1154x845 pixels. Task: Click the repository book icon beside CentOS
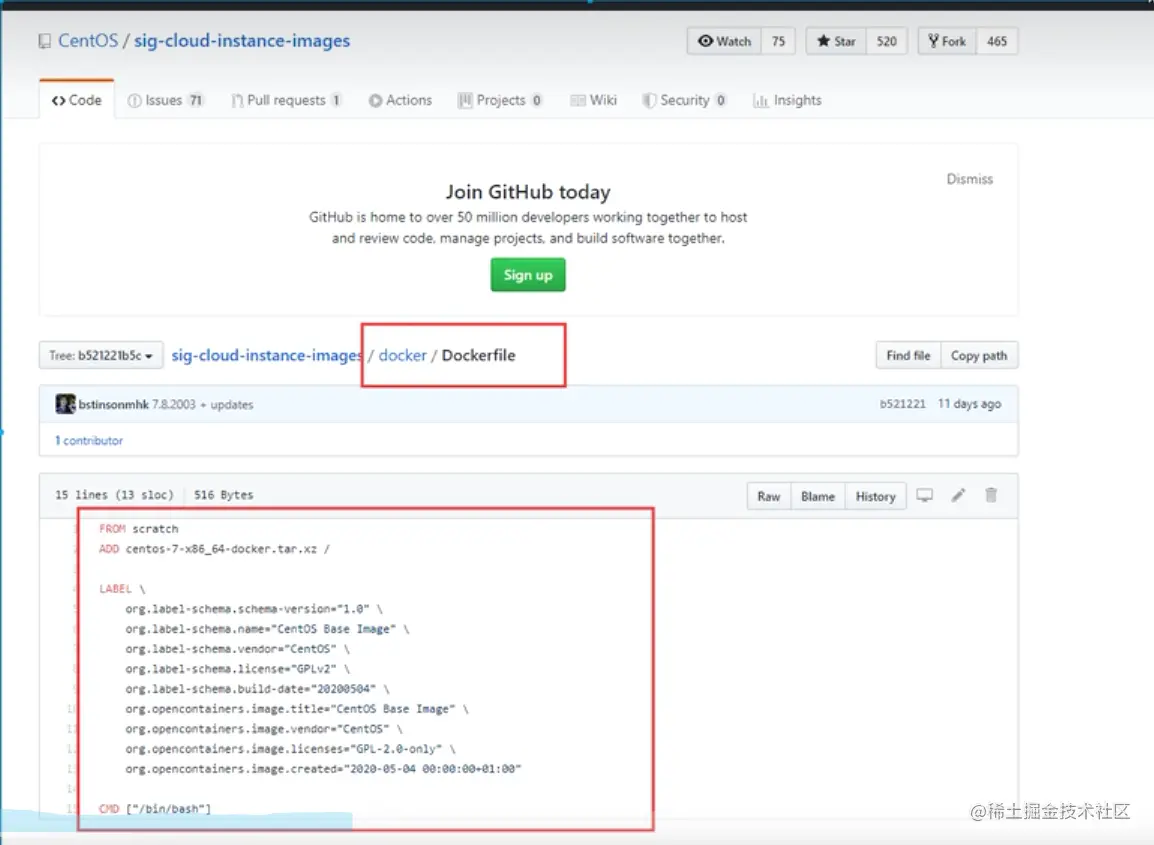pos(45,41)
